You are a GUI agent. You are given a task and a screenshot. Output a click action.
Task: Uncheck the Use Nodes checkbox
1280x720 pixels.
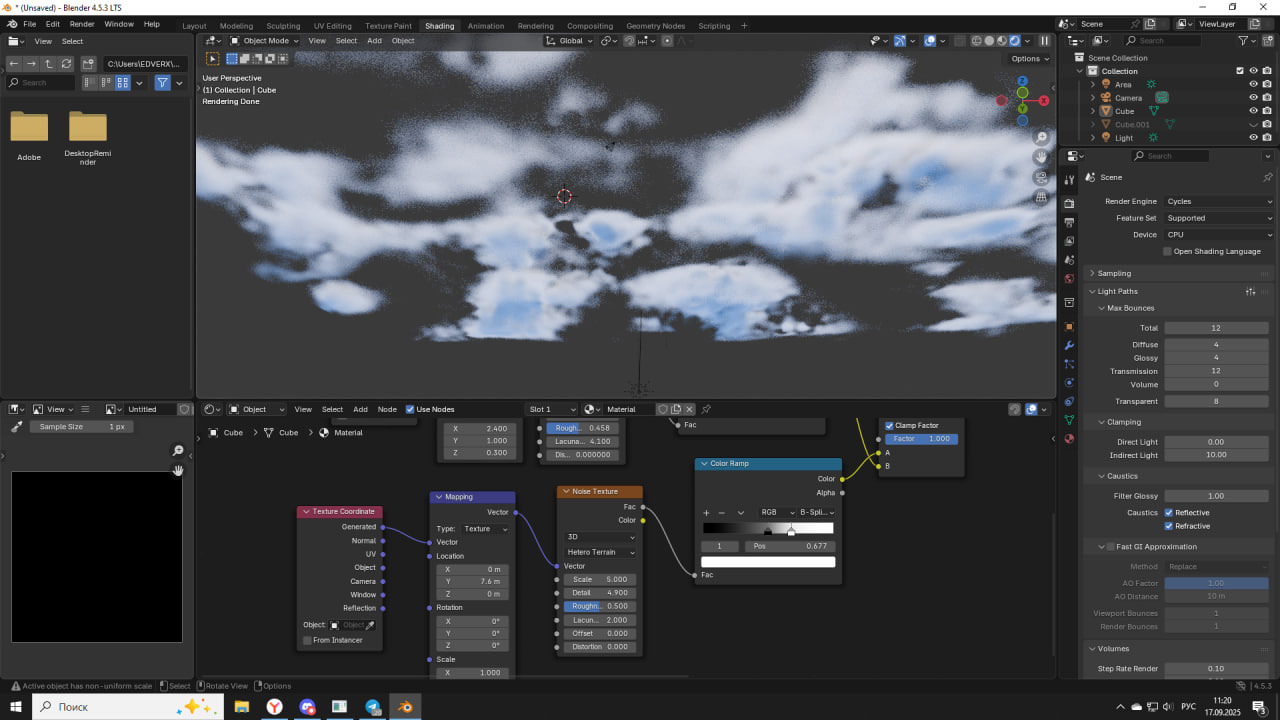[x=410, y=409]
